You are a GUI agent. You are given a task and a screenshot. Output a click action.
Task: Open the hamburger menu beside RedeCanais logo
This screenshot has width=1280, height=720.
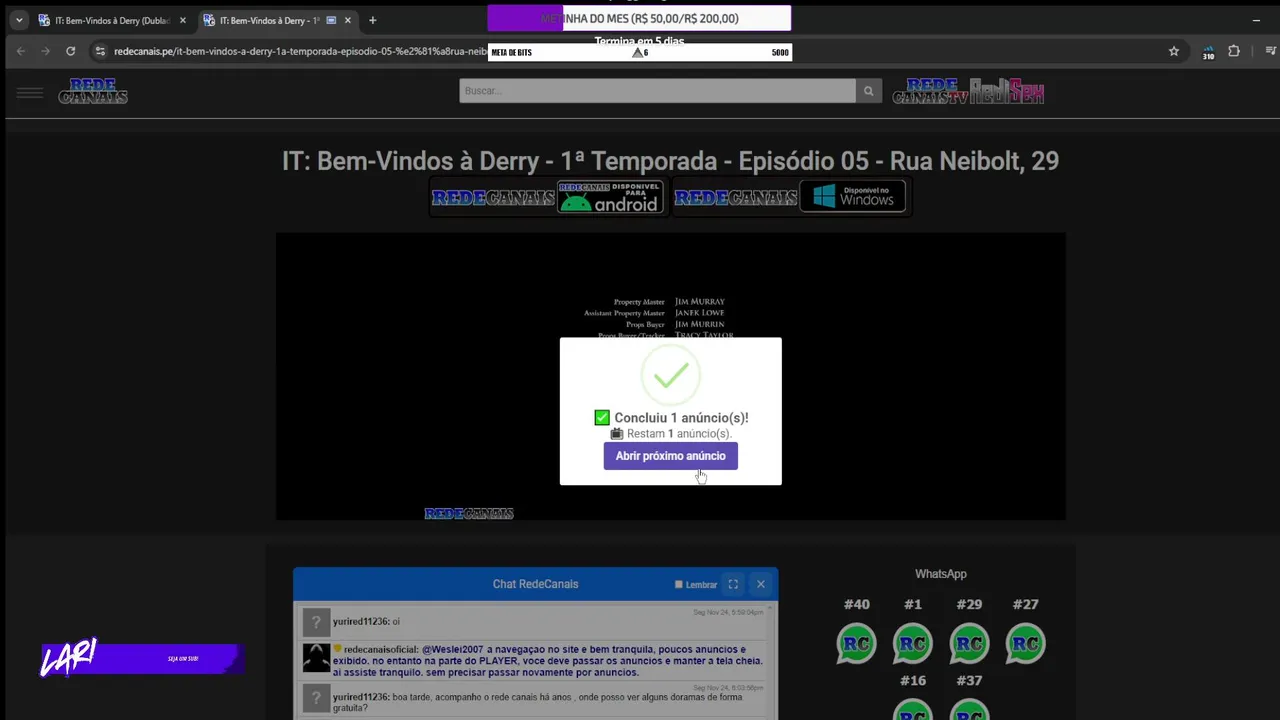(x=30, y=93)
